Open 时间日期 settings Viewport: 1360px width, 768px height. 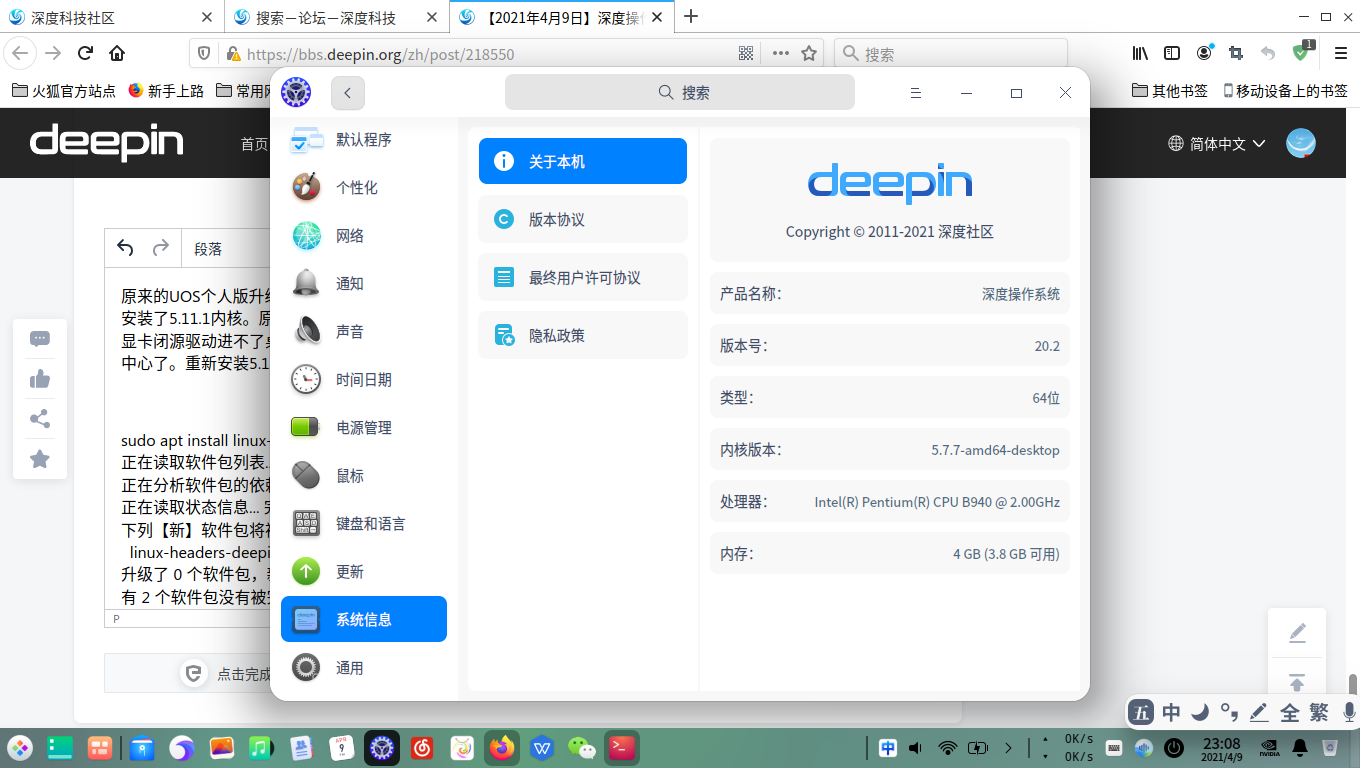click(363, 380)
